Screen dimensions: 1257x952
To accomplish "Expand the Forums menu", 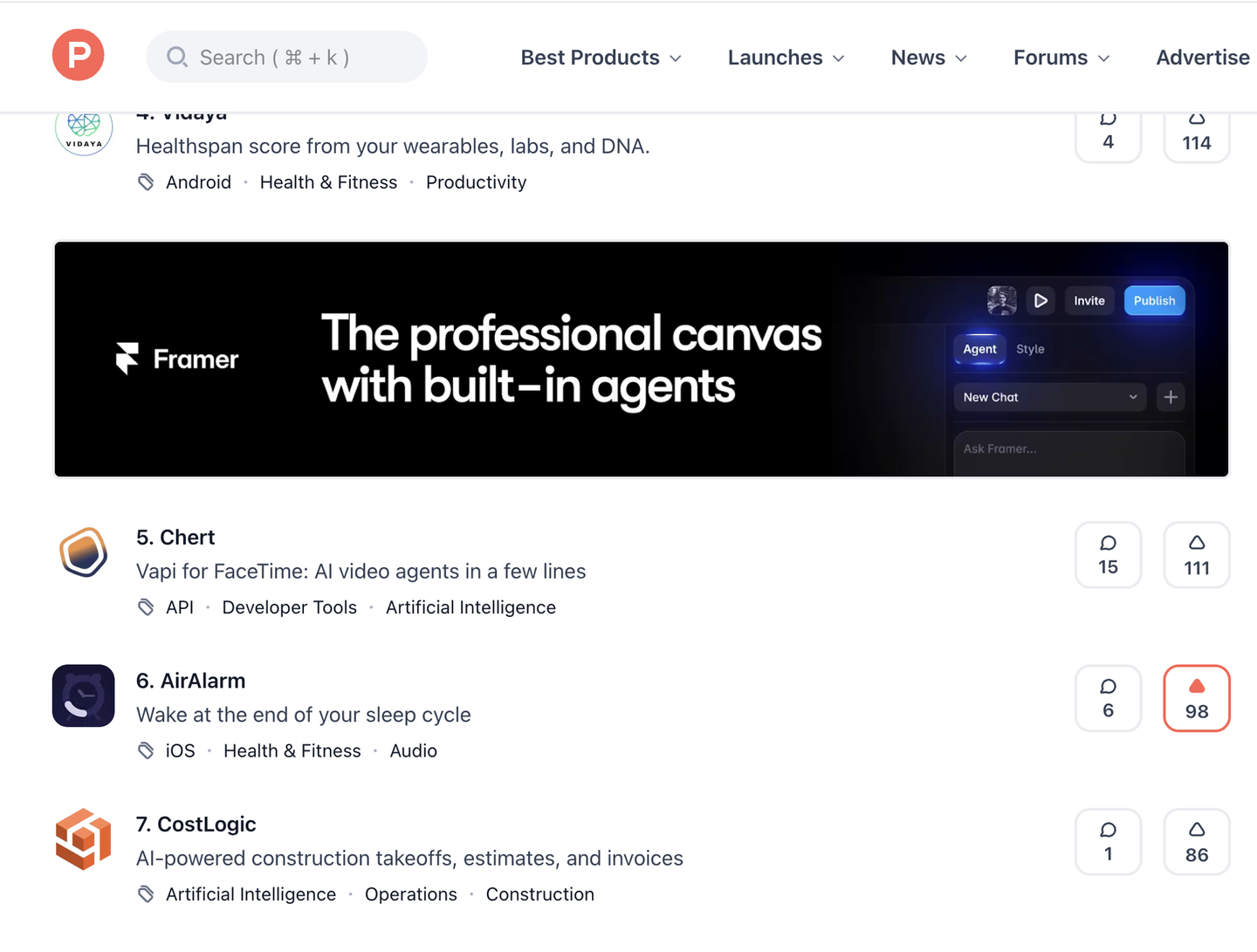I will (x=1061, y=58).
